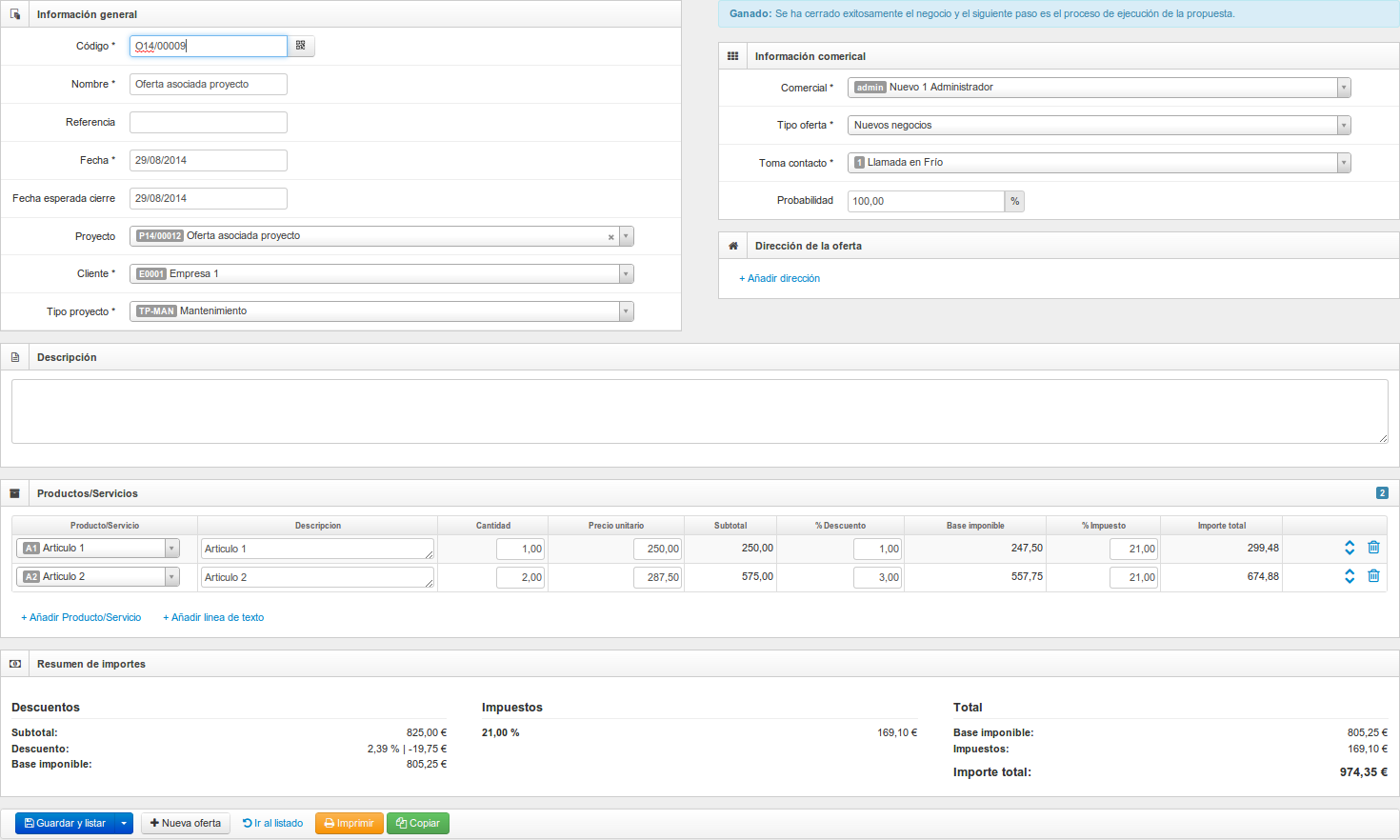Click the Productos/Servicios section icon
The width and height of the screenshot is (1400, 840).
pos(14,493)
